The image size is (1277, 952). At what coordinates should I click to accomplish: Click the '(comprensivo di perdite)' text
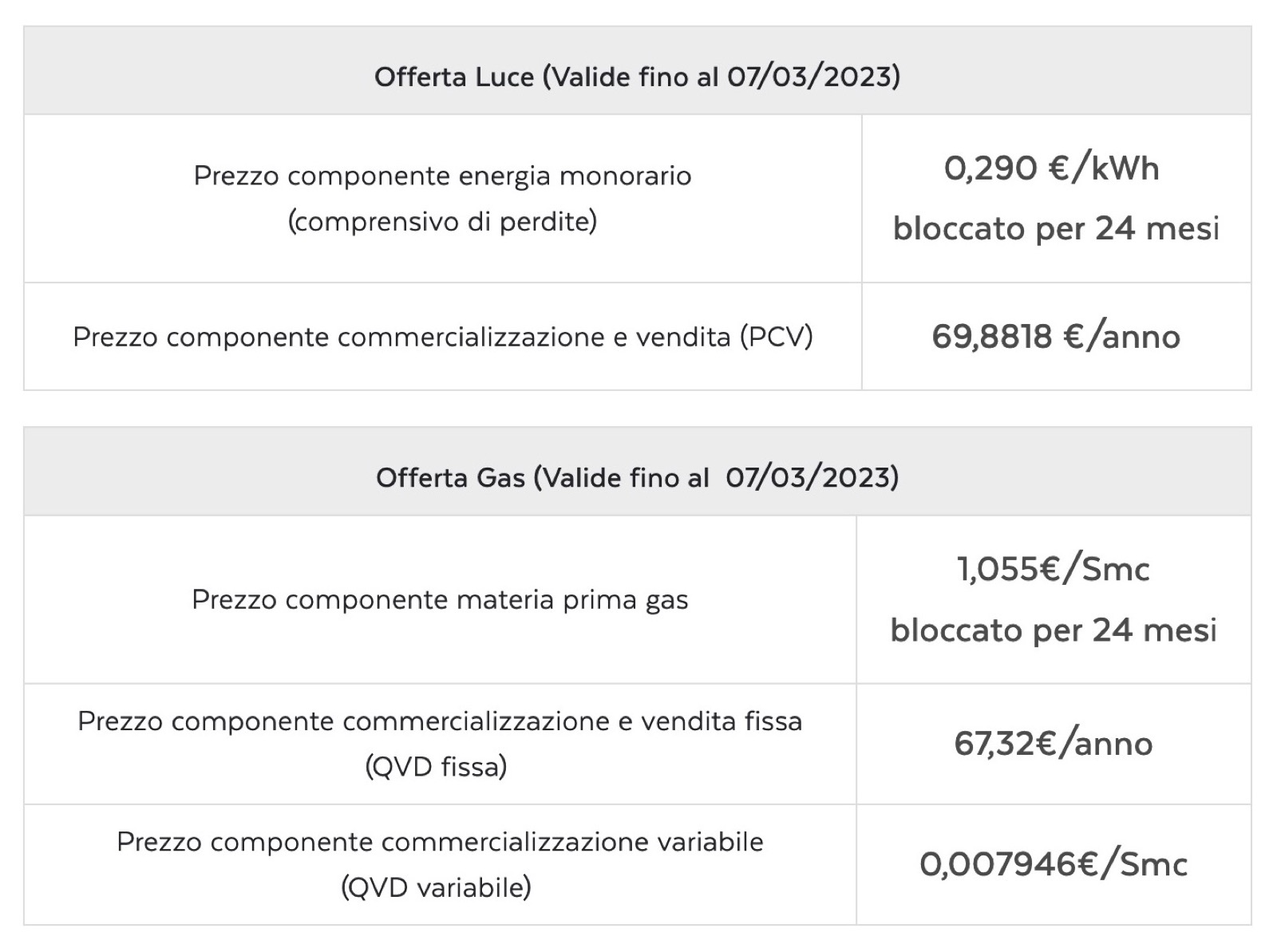tap(442, 221)
